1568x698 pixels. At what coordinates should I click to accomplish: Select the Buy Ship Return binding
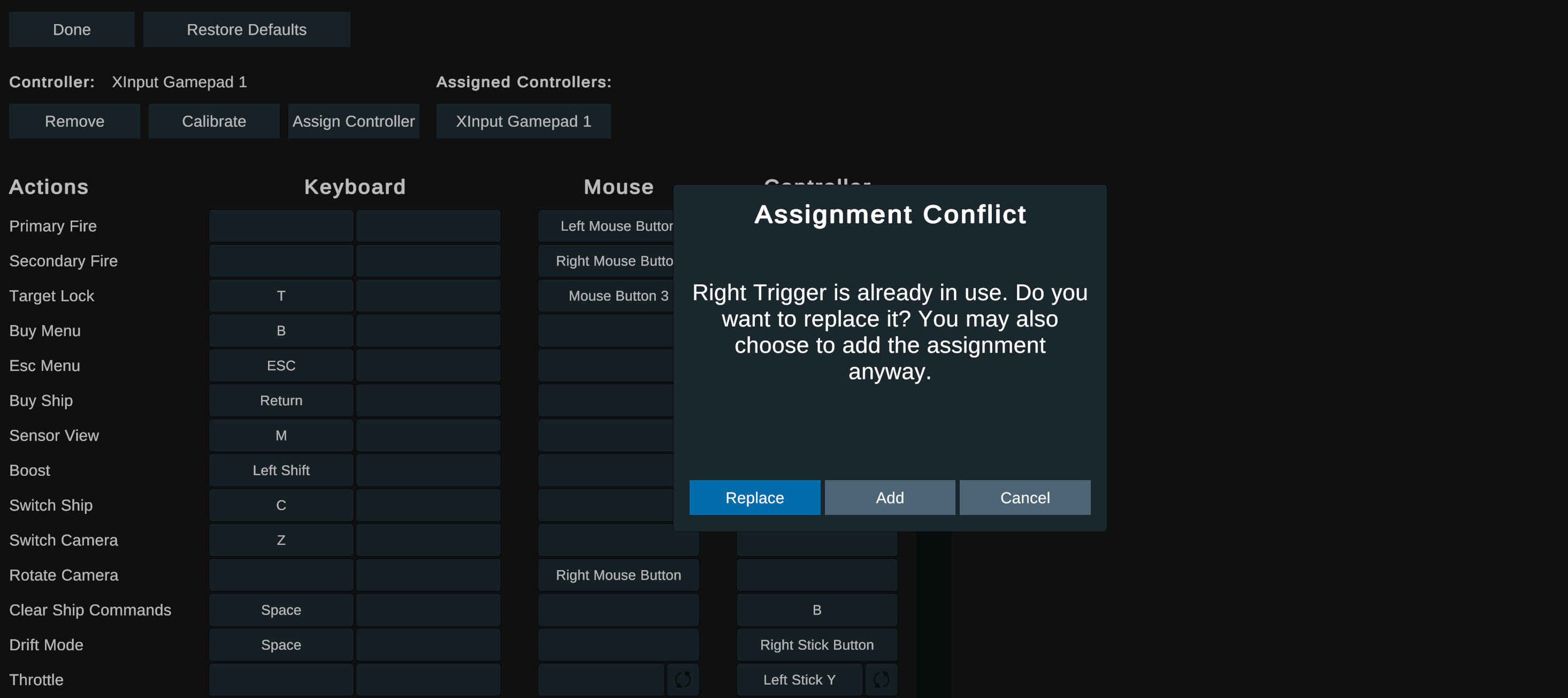click(x=281, y=400)
